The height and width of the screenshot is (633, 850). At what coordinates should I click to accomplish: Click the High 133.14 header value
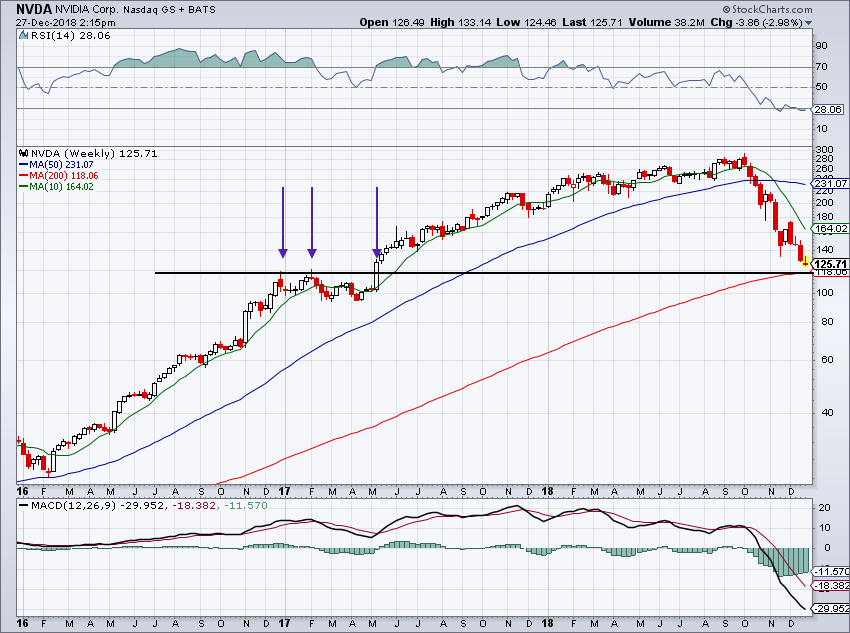pos(461,23)
